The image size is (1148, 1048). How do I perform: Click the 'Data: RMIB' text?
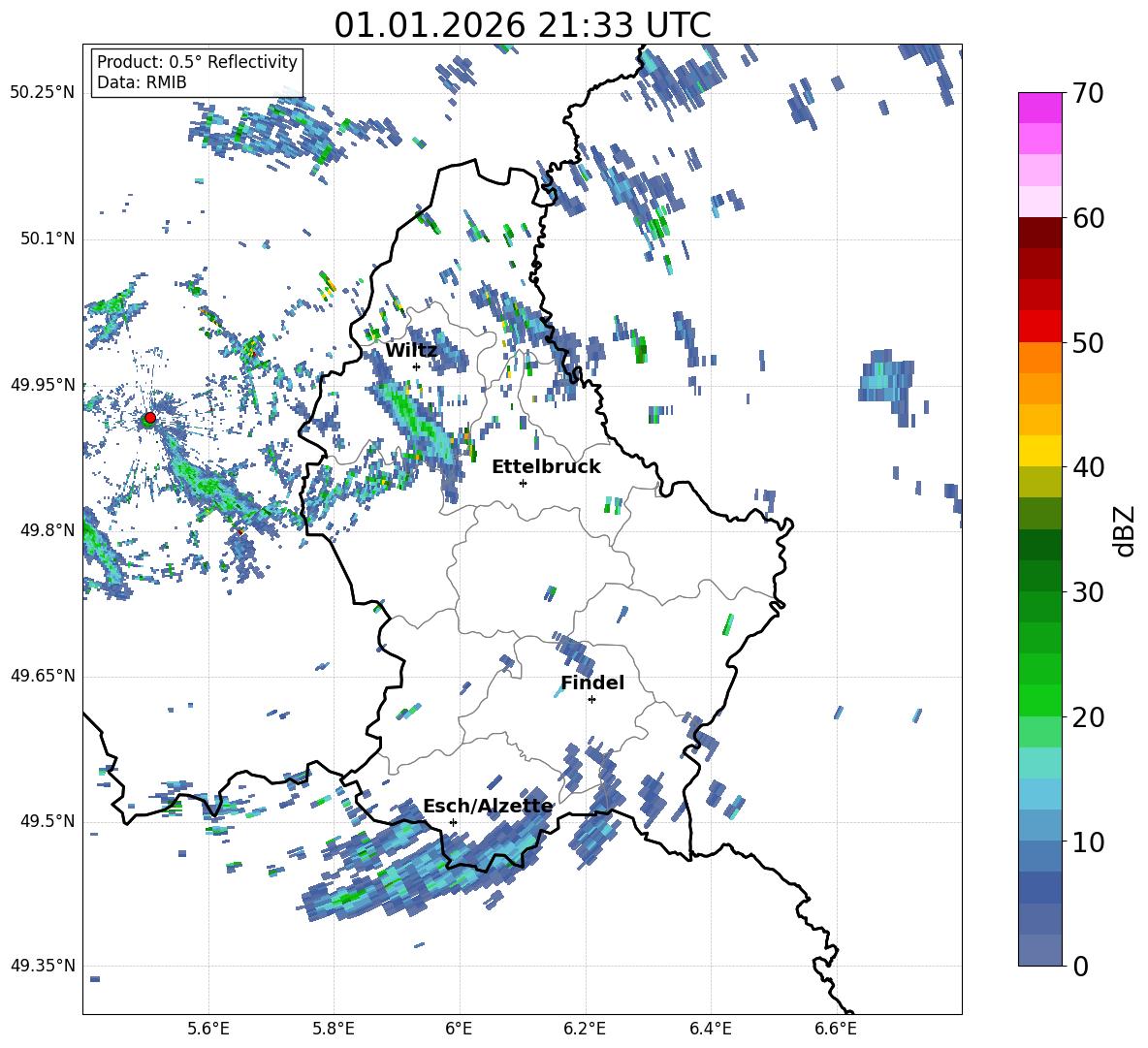[x=142, y=82]
